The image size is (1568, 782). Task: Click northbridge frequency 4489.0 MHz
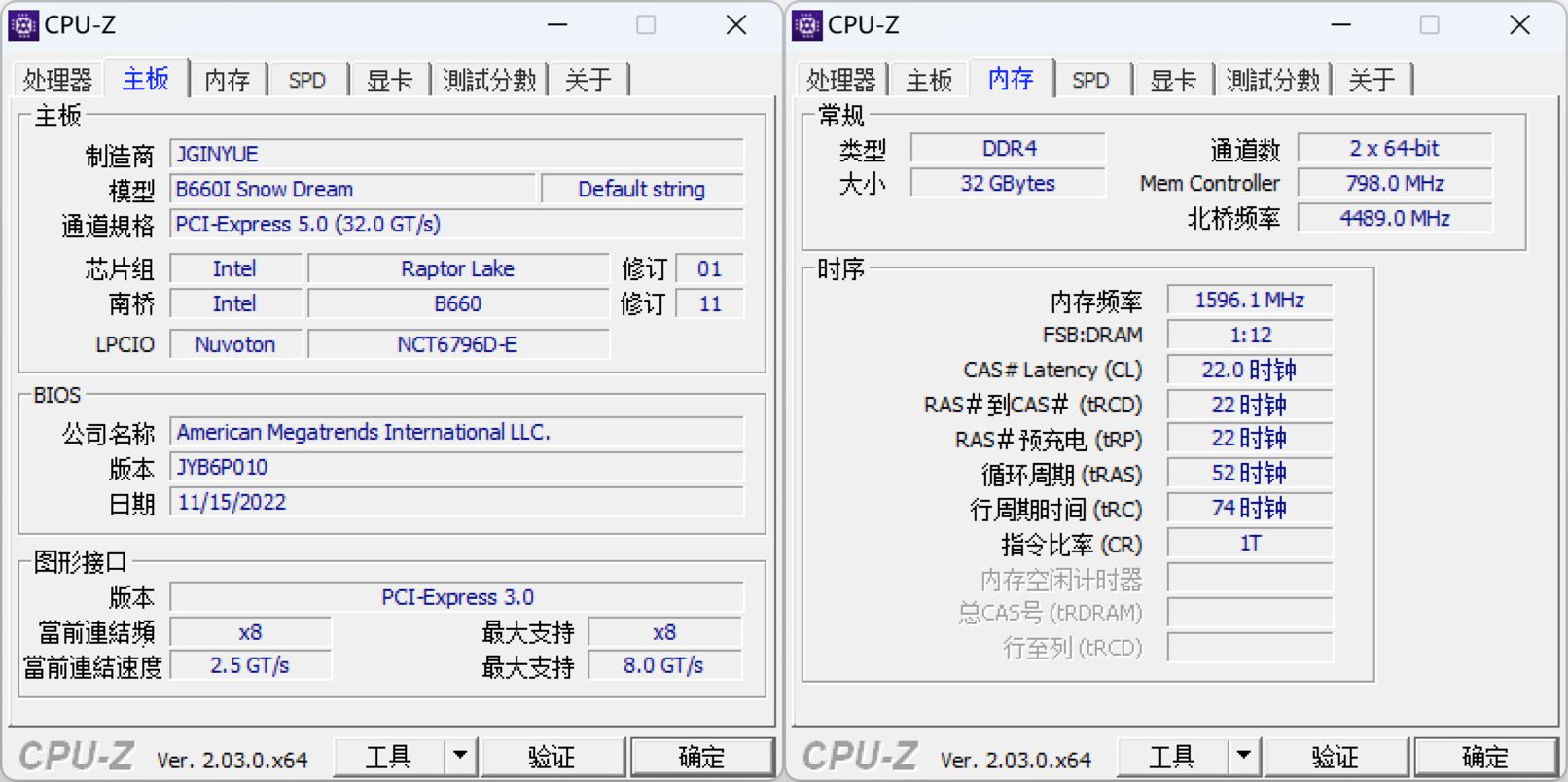(1395, 218)
